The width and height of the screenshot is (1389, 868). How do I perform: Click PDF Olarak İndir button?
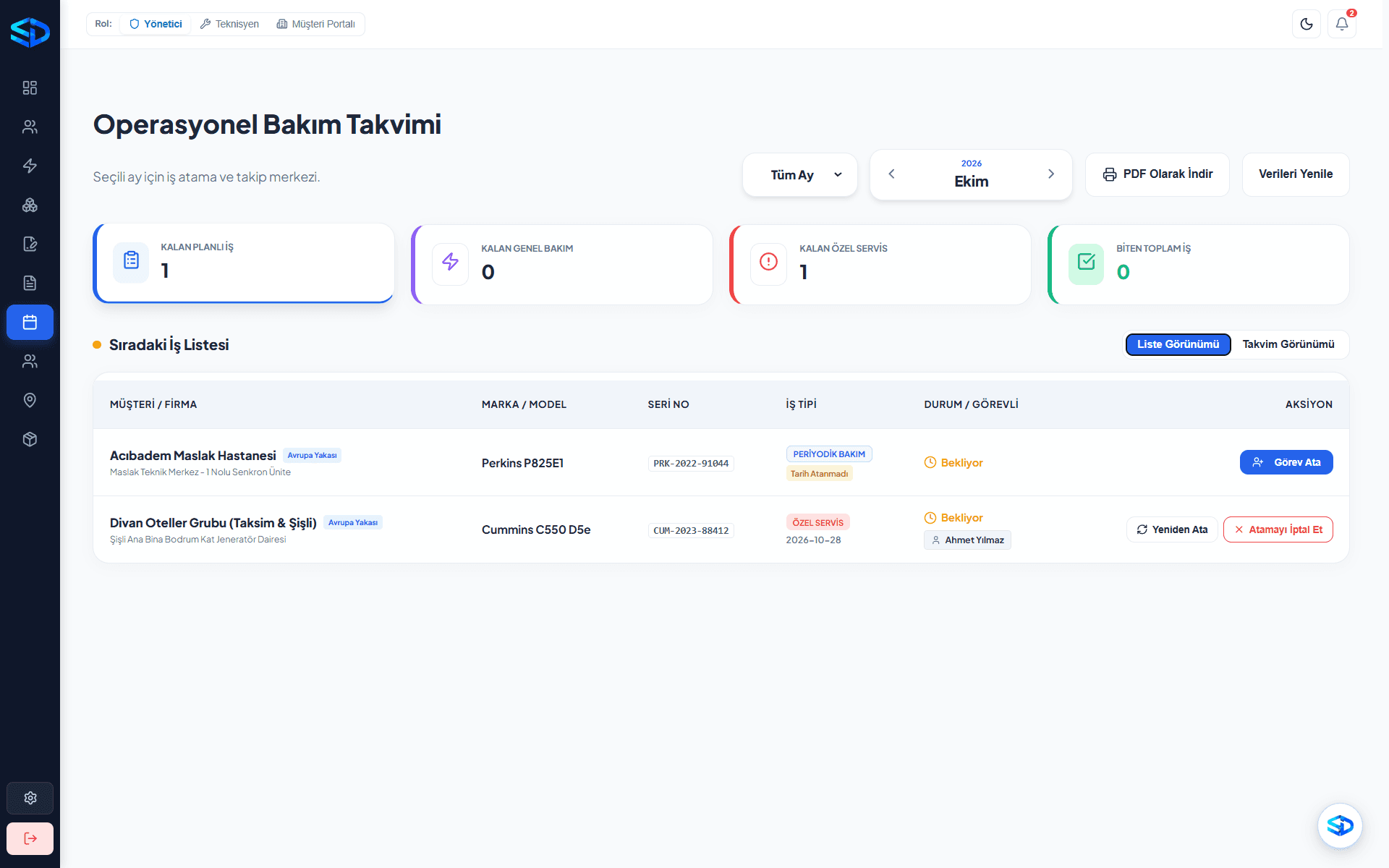[x=1157, y=174]
